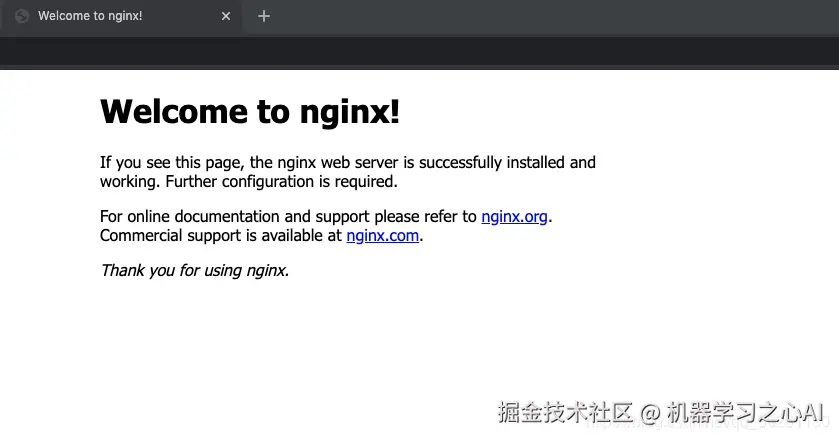
Task: Click the "If you see this page" line
Action: [348, 162]
